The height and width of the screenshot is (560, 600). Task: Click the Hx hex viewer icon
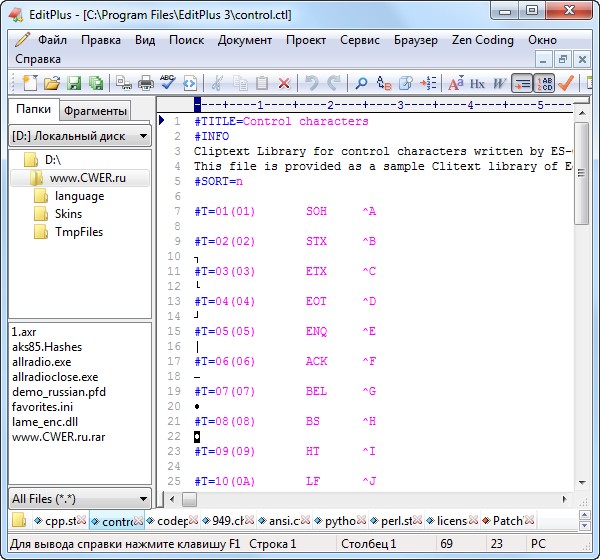pos(478,84)
